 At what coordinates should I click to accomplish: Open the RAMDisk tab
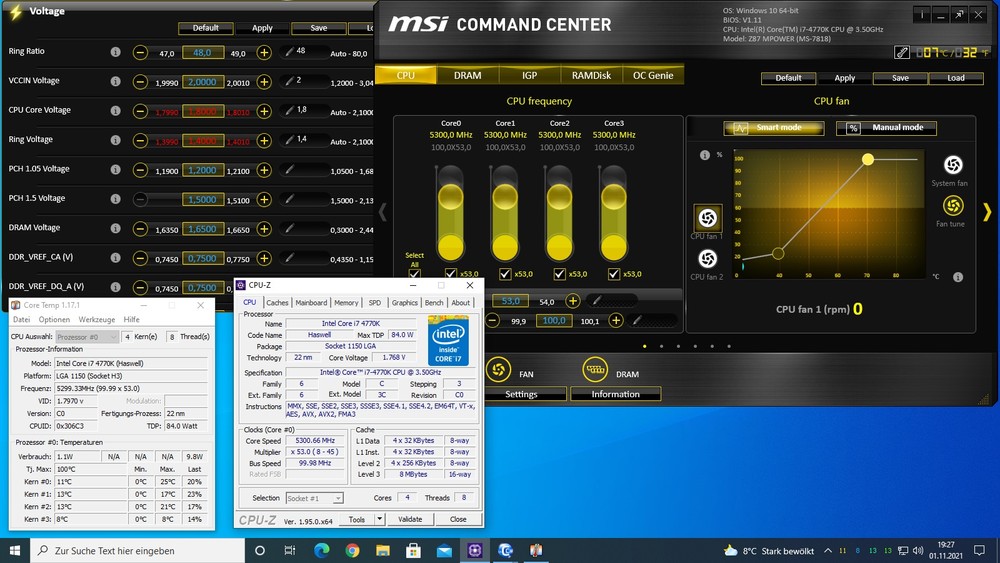591,75
